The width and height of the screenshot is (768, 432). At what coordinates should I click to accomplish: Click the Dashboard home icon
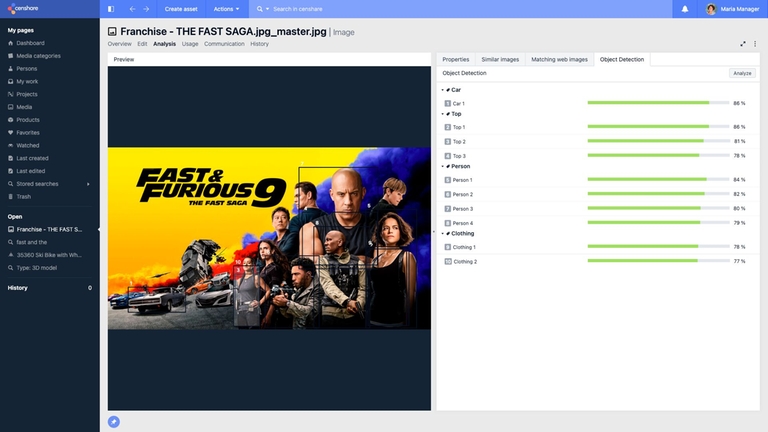[10, 43]
